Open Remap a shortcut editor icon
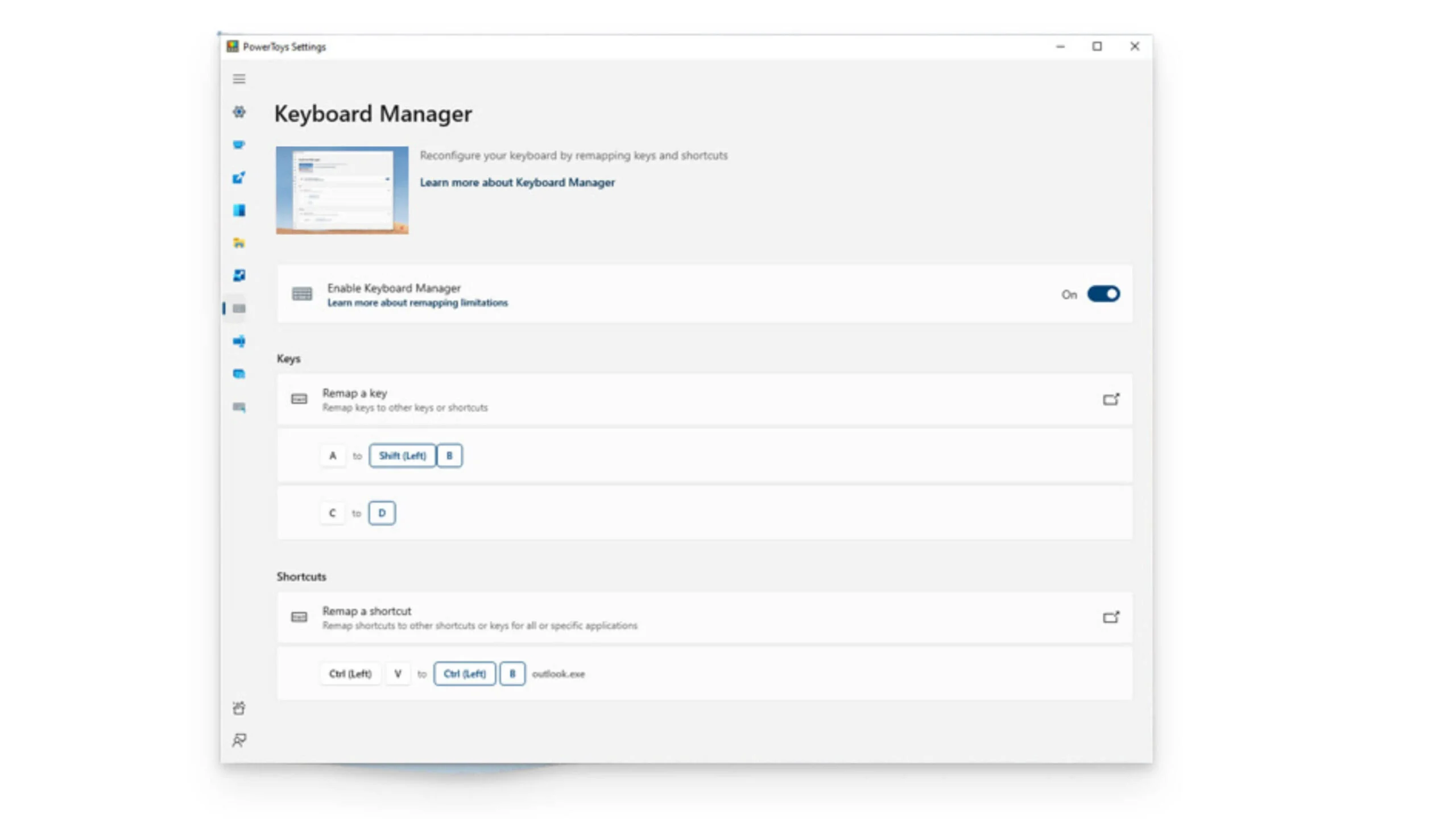The width and height of the screenshot is (1456, 819). point(1111,617)
